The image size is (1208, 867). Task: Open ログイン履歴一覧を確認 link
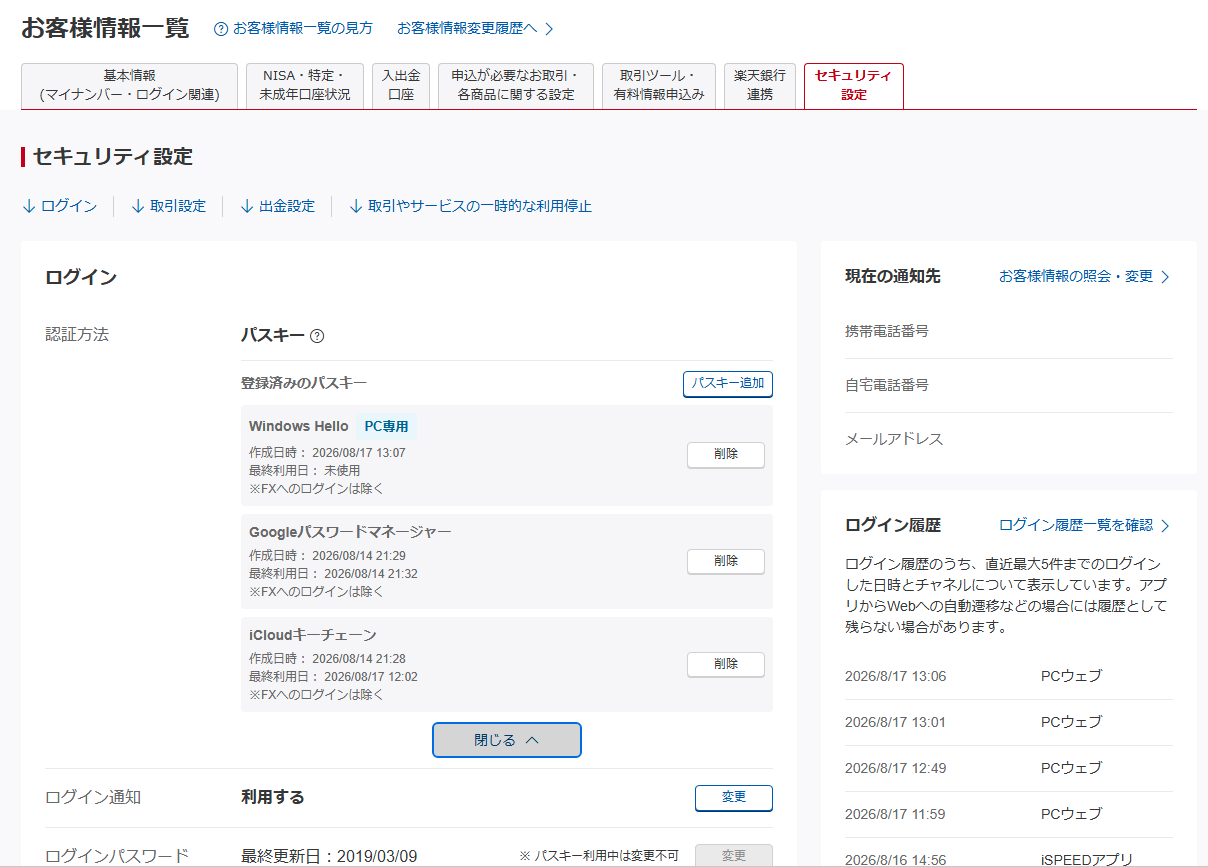pos(1076,525)
